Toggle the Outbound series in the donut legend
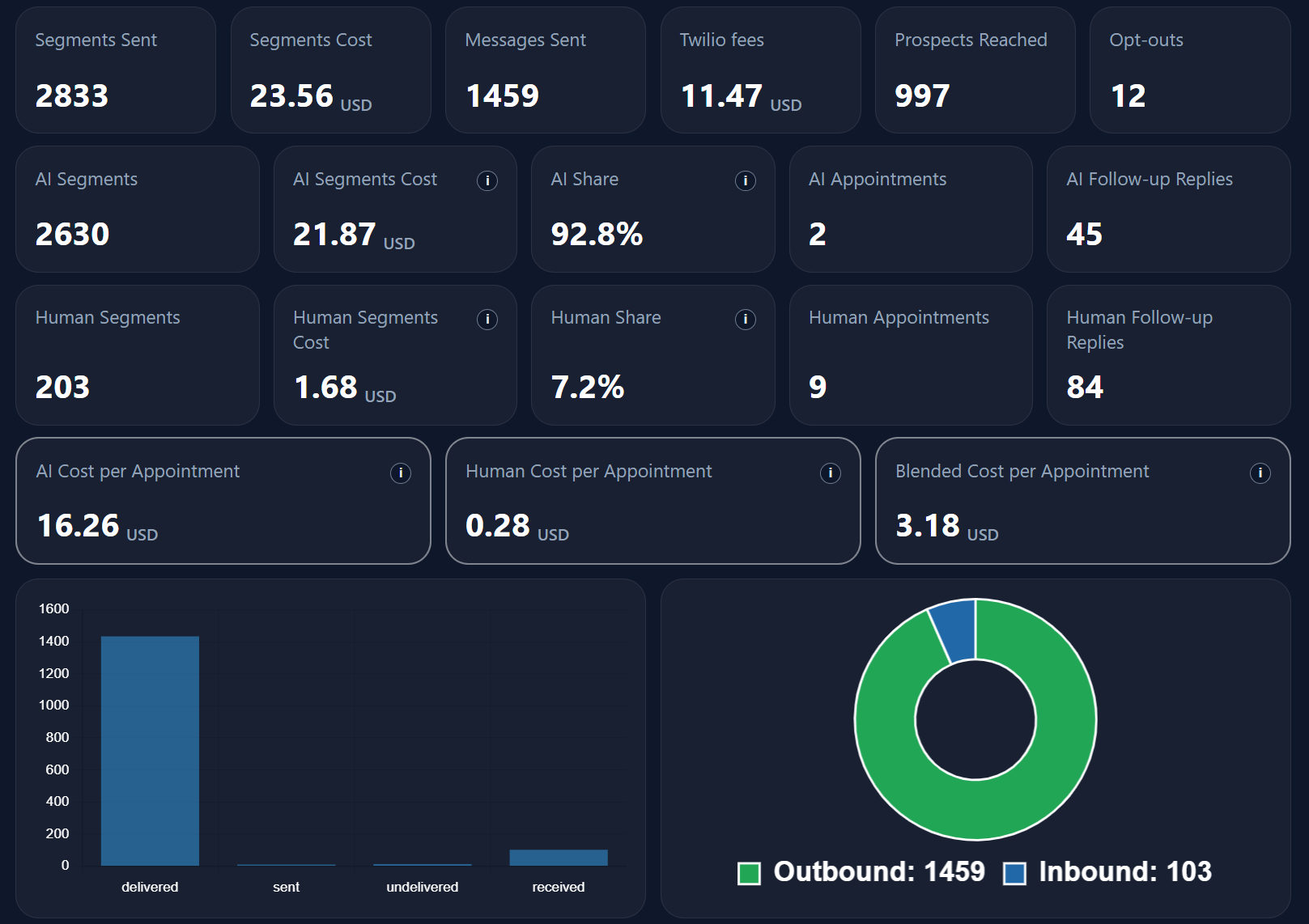The height and width of the screenshot is (924, 1309). pos(878,872)
